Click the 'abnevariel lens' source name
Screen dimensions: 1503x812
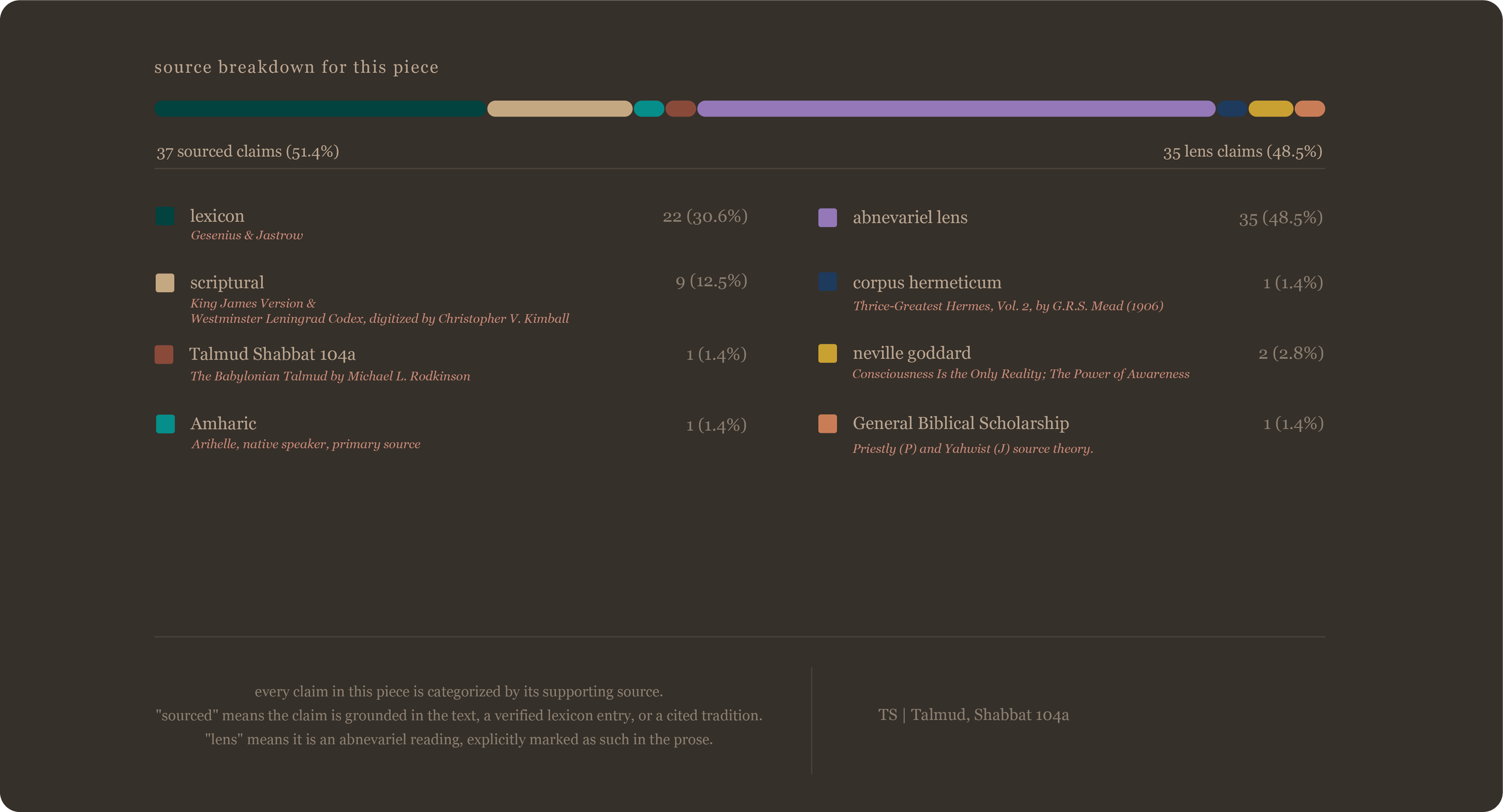tap(910, 218)
